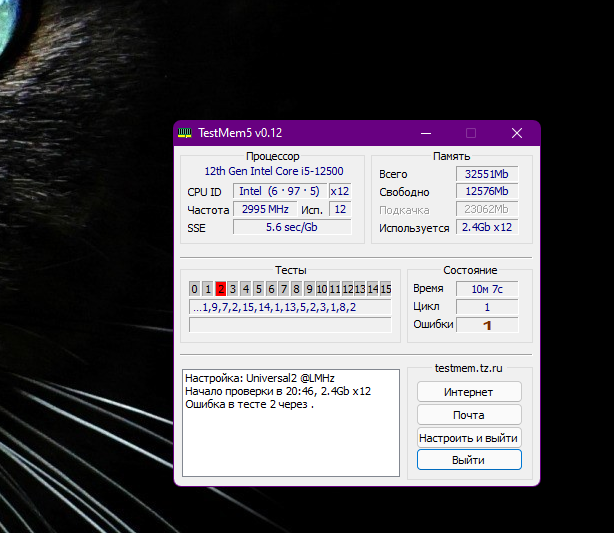This screenshot has width=614, height=533.
Task: Click the Свободно label
Action: click(404, 192)
